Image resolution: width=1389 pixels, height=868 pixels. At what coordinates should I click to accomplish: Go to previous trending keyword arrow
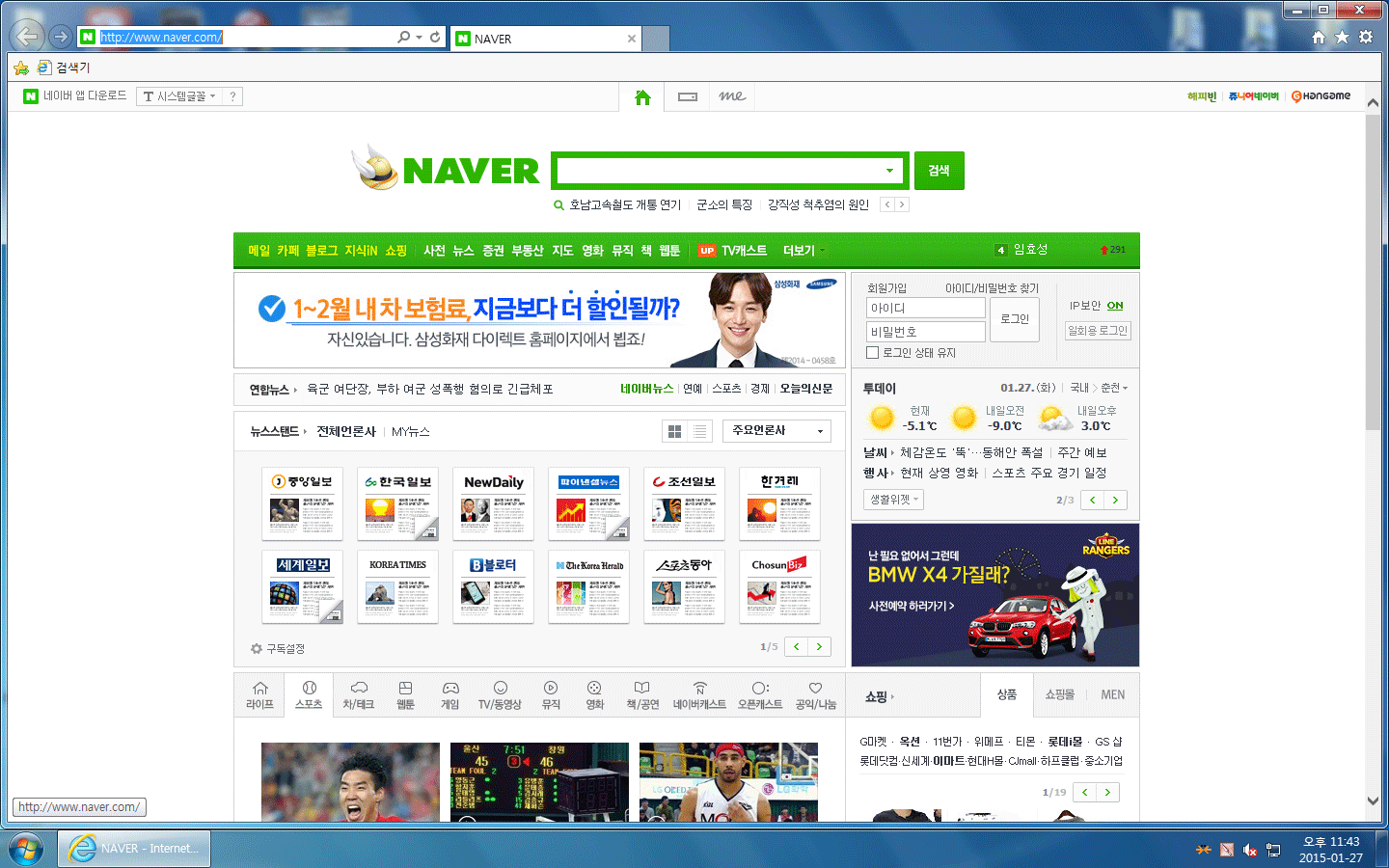coord(887,204)
